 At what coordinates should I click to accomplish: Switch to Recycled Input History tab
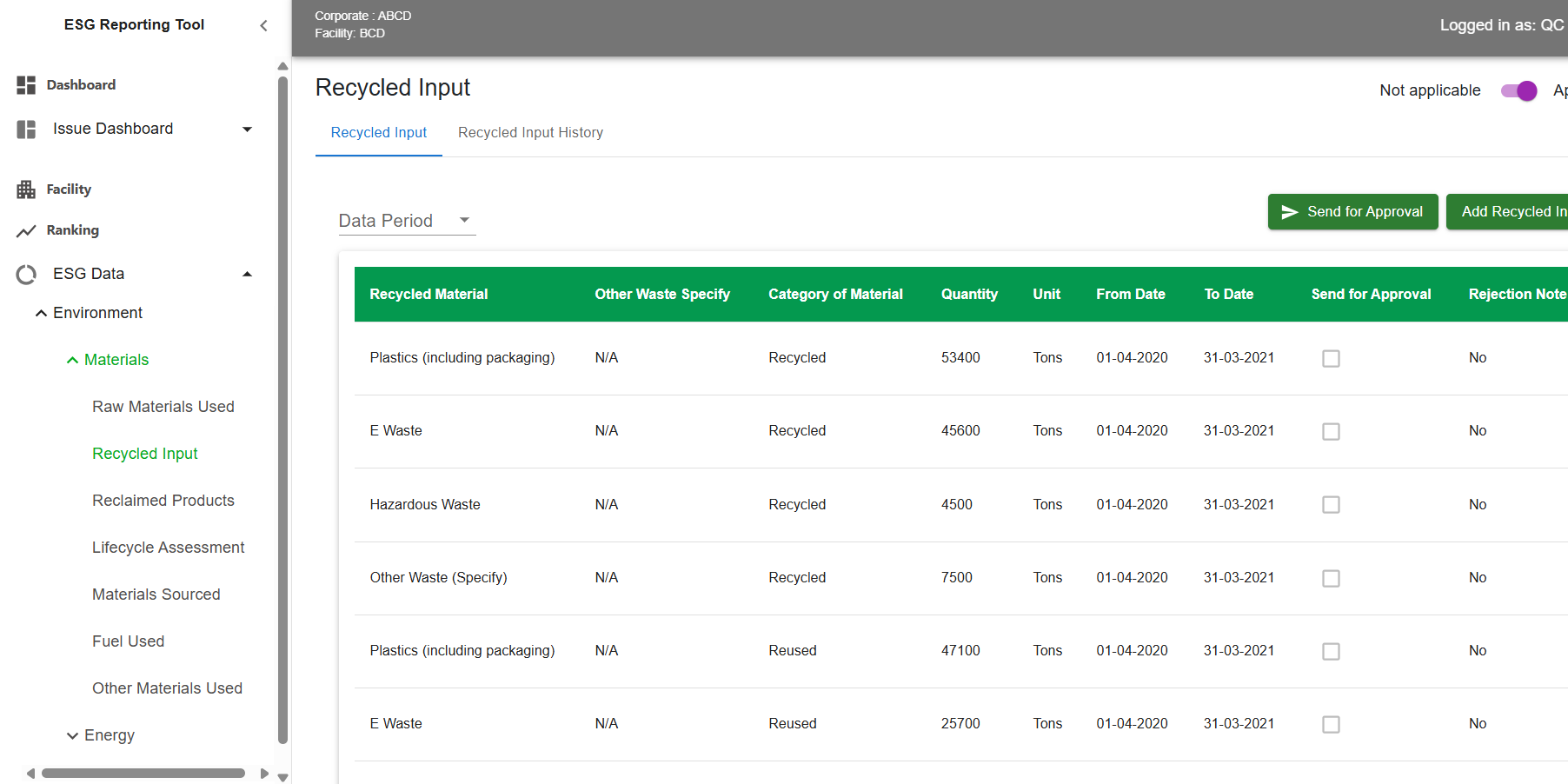click(530, 133)
